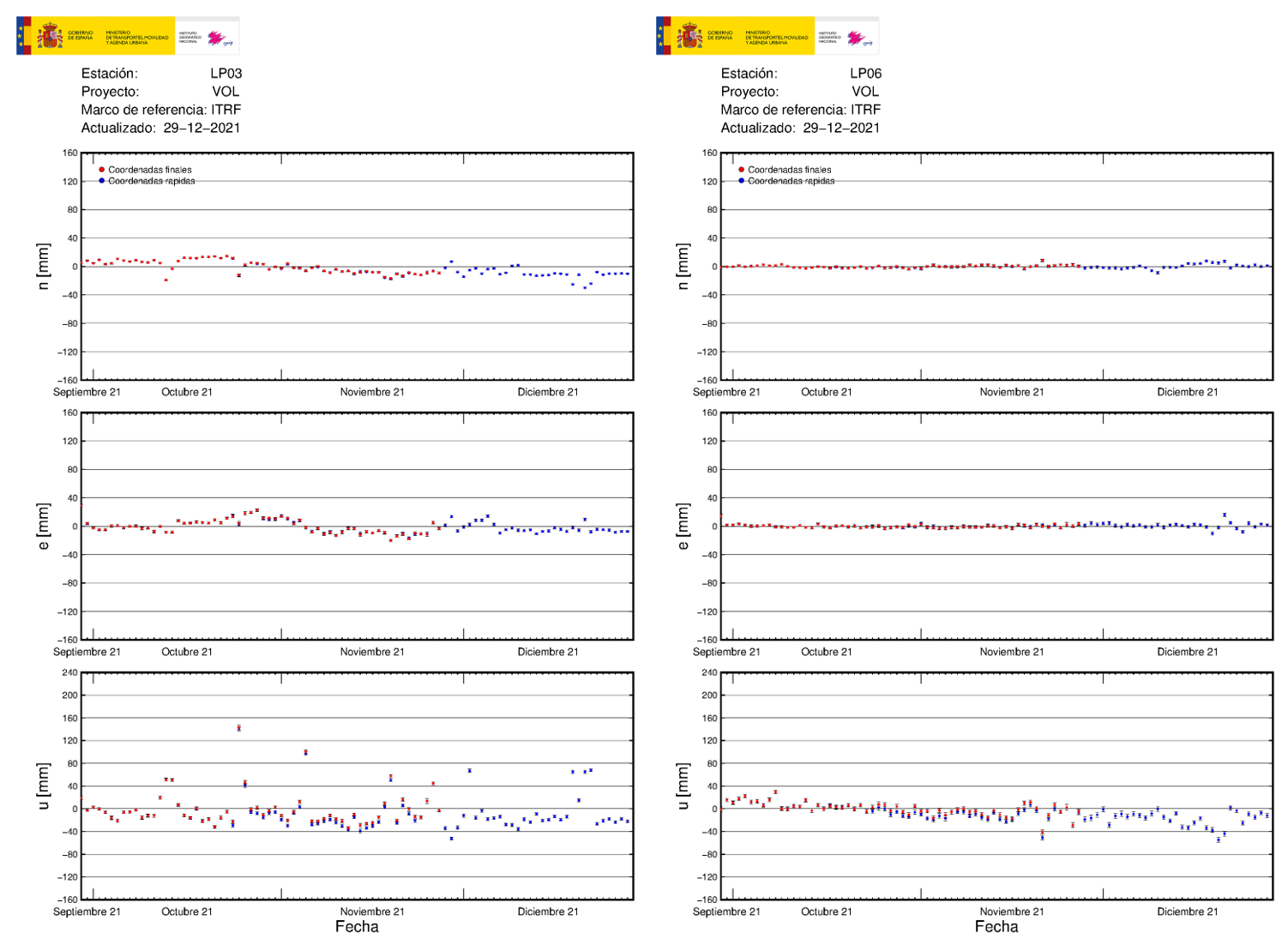Click the 'Fecha' axis title under LP06

coord(996,926)
